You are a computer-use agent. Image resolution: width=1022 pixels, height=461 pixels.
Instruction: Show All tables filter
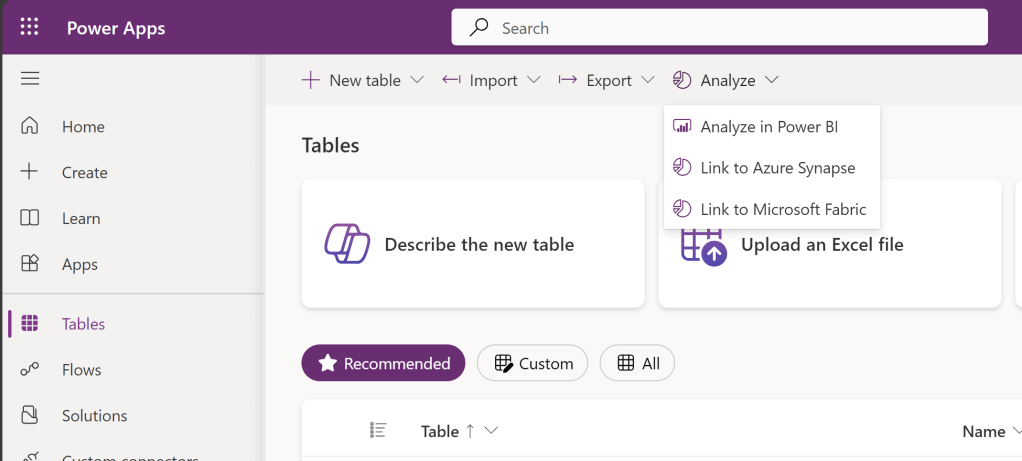pyautogui.click(x=637, y=364)
